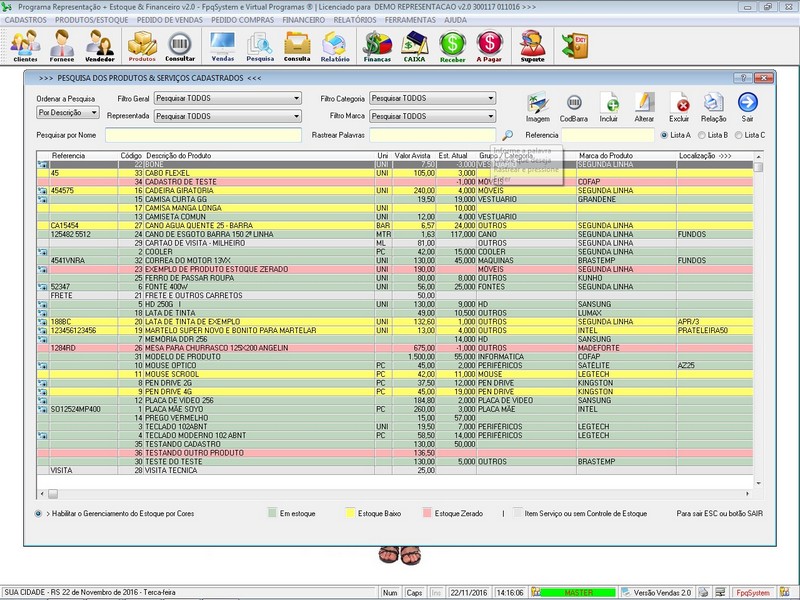Viewport: 800px width, 600px height.
Task: Click the CodBarra barcode icon
Action: click(574, 105)
